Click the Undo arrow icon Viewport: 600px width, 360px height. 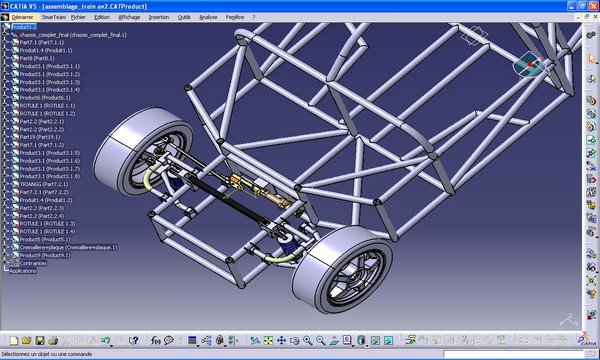point(106,340)
